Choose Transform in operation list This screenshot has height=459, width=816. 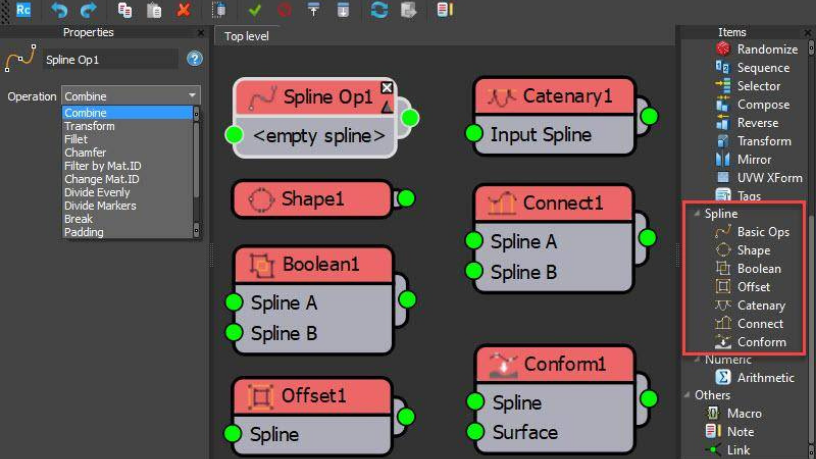pyautogui.click(x=127, y=126)
